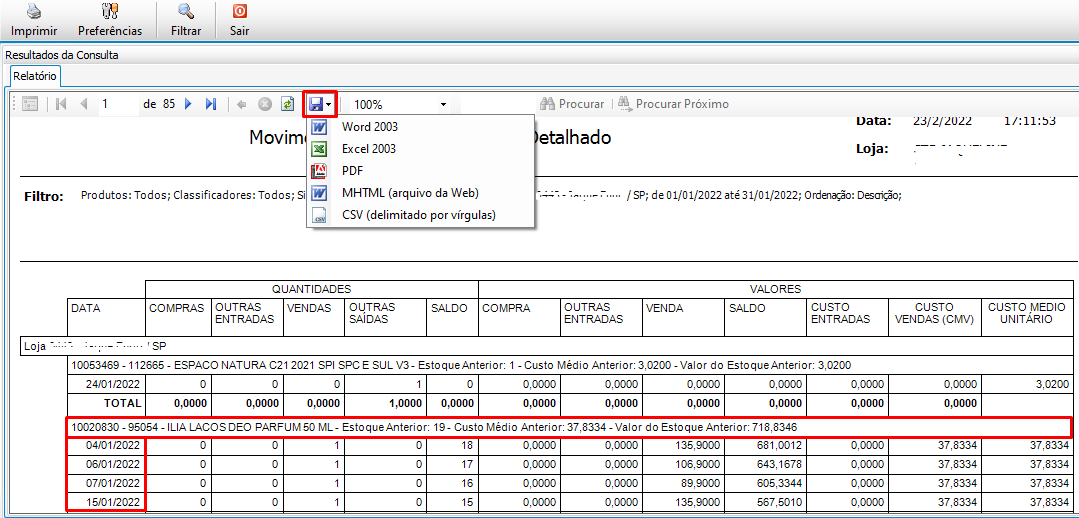The width and height of the screenshot is (1079, 518).
Task: Open the 100% zoom combo box
Action: click(x=401, y=105)
